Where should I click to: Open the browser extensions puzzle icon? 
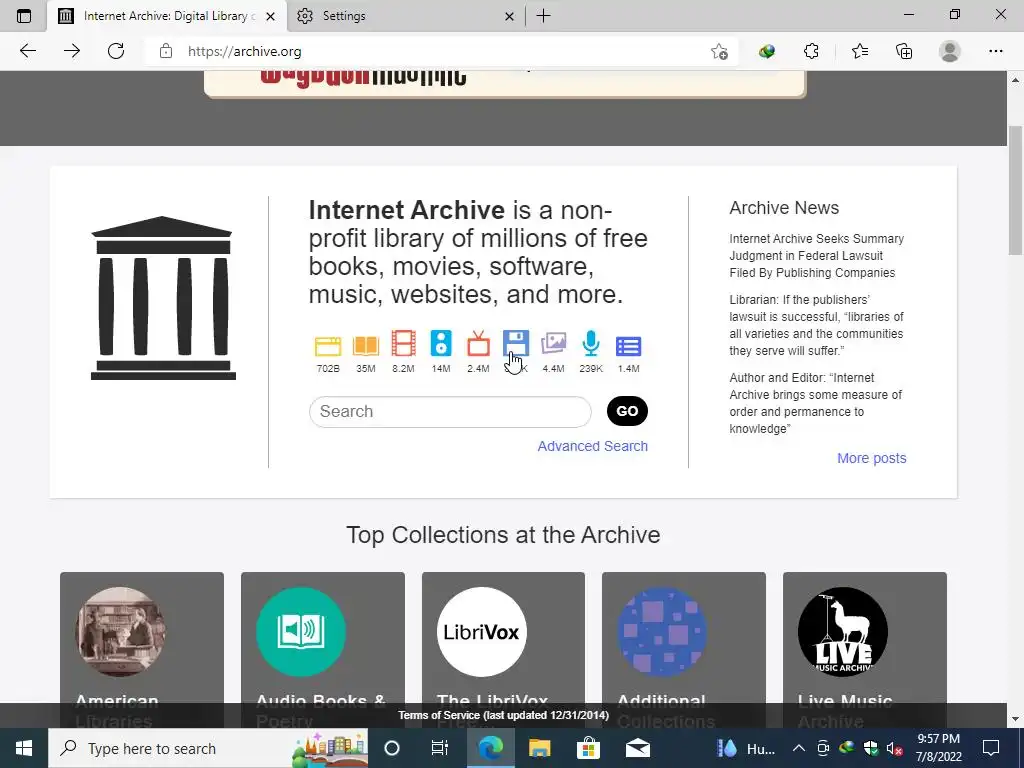pyautogui.click(x=811, y=51)
